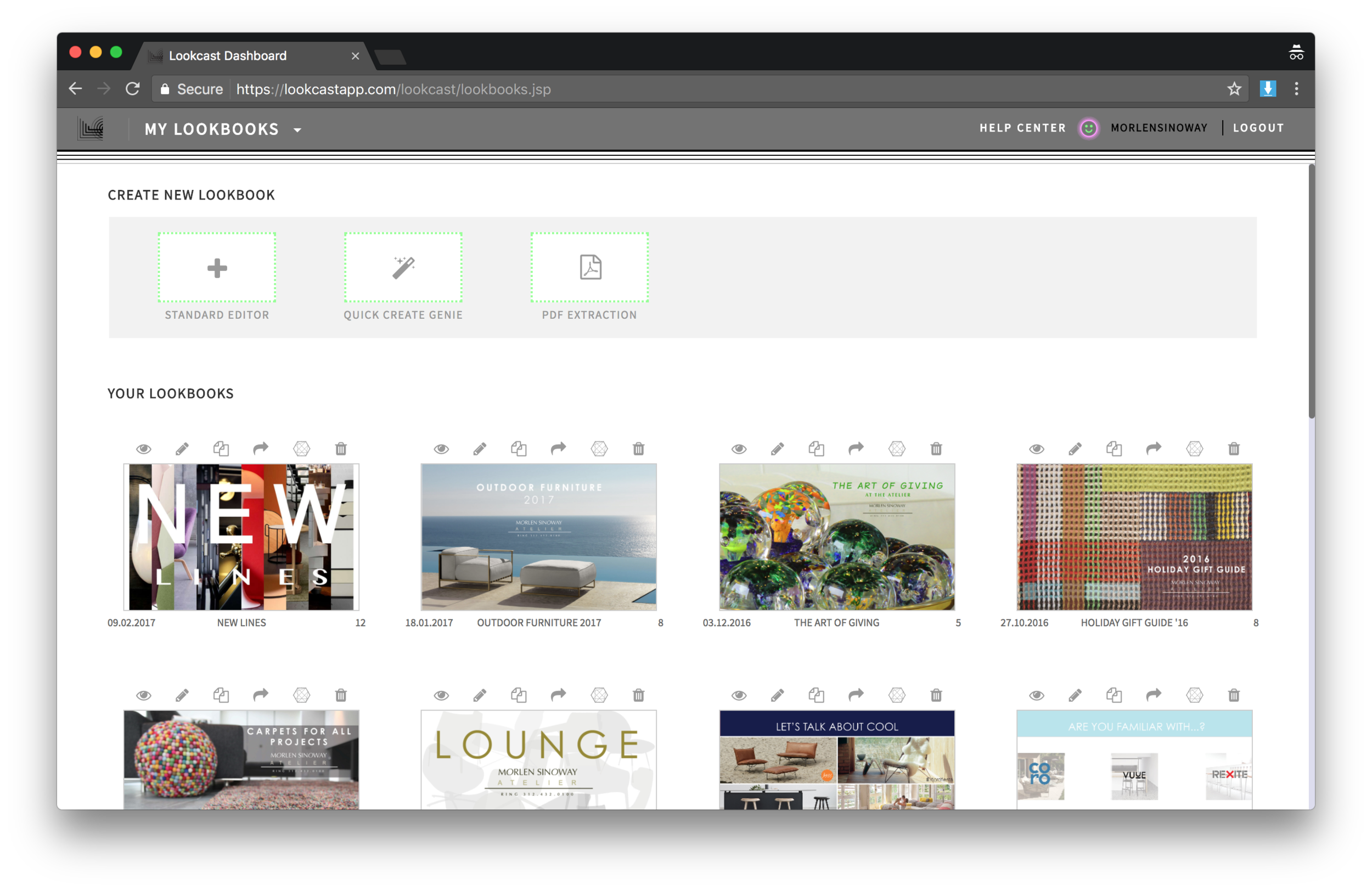Screen dimensions: 1372x891
Task: Select the Lookcast Dashboard browser tab
Action: (254, 56)
